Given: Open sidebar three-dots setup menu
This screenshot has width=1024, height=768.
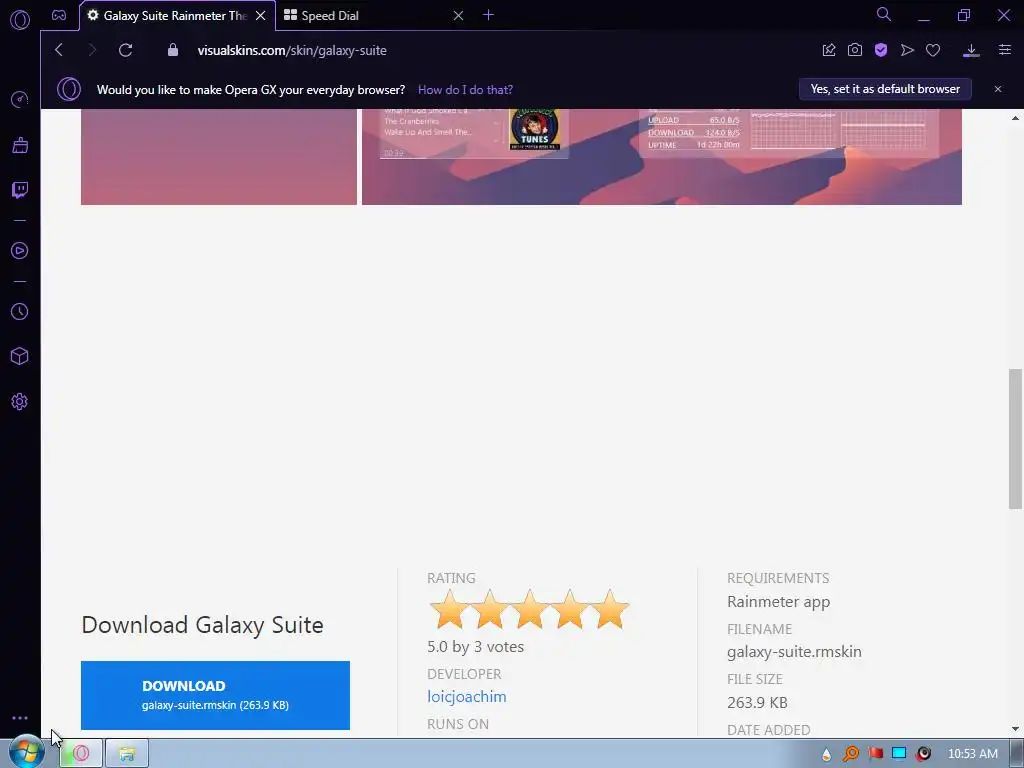Looking at the screenshot, I should point(20,718).
